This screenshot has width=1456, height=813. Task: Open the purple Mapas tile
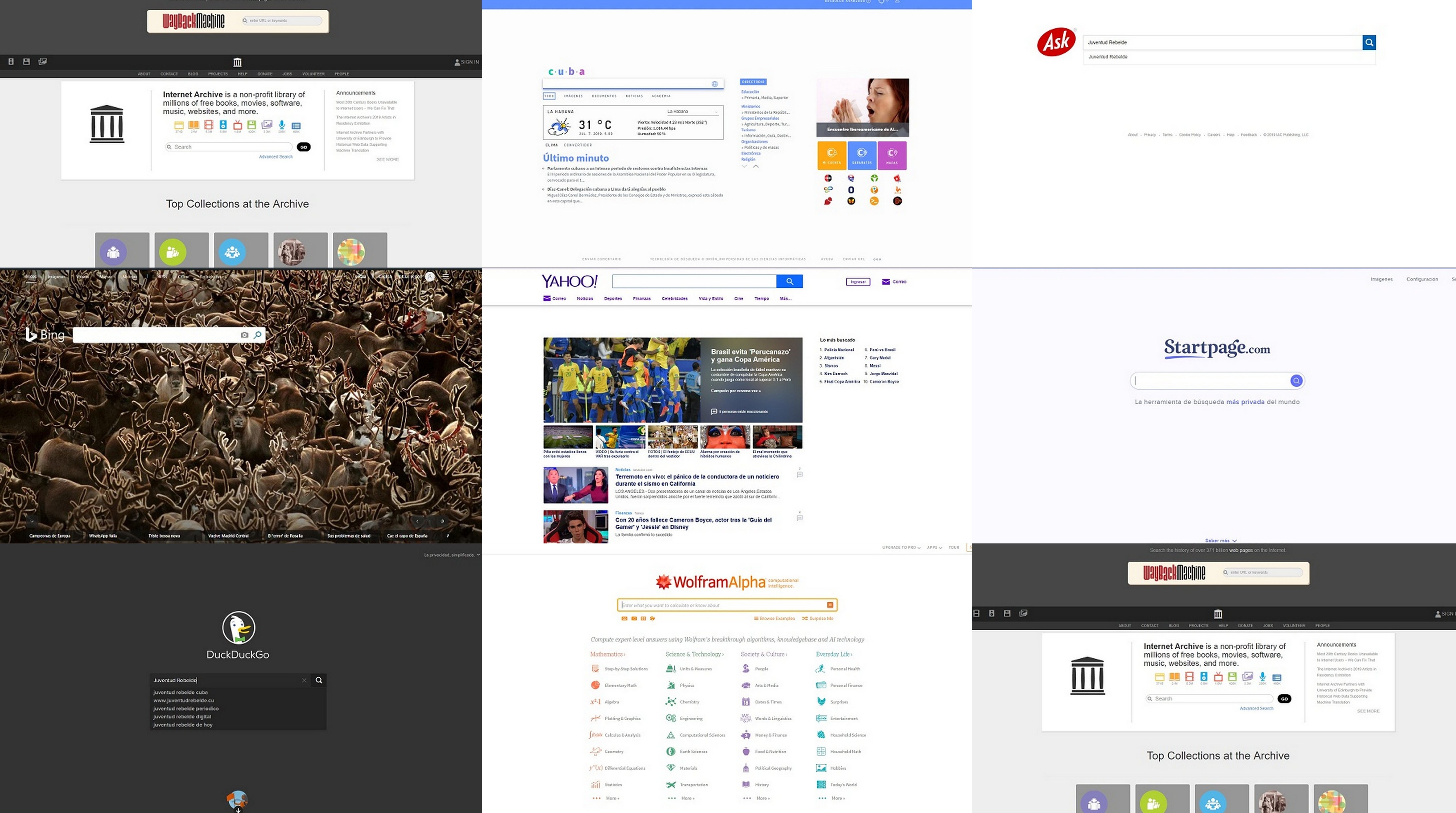pyautogui.click(x=892, y=155)
